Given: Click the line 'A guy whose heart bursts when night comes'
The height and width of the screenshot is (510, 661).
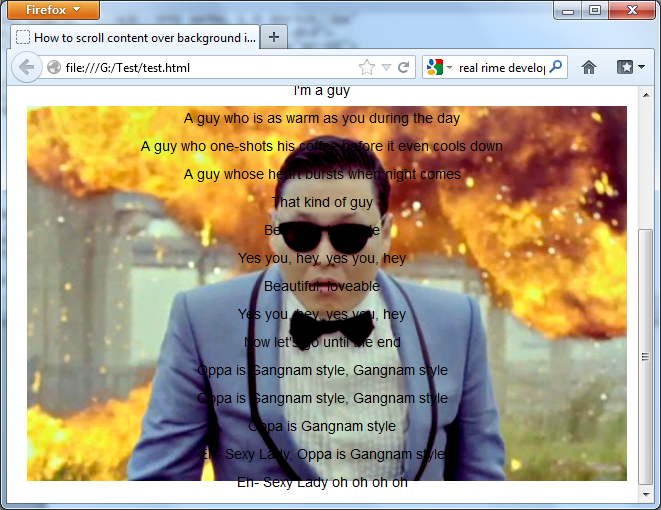Looking at the screenshot, I should point(322,174).
